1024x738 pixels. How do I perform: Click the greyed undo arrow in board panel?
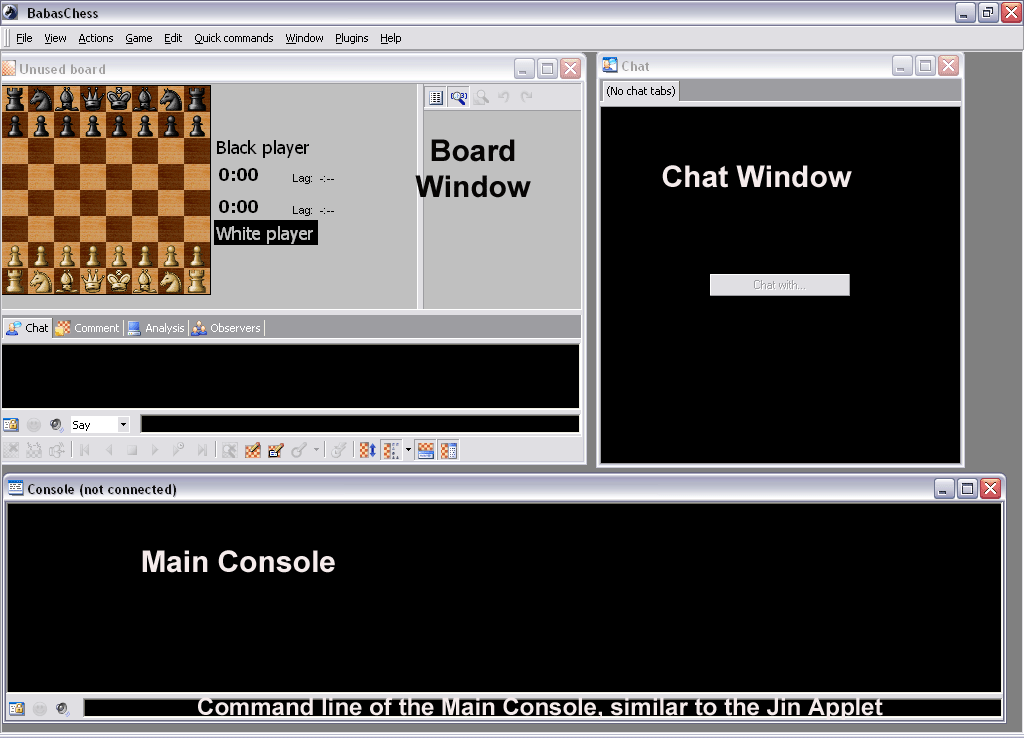coord(504,97)
